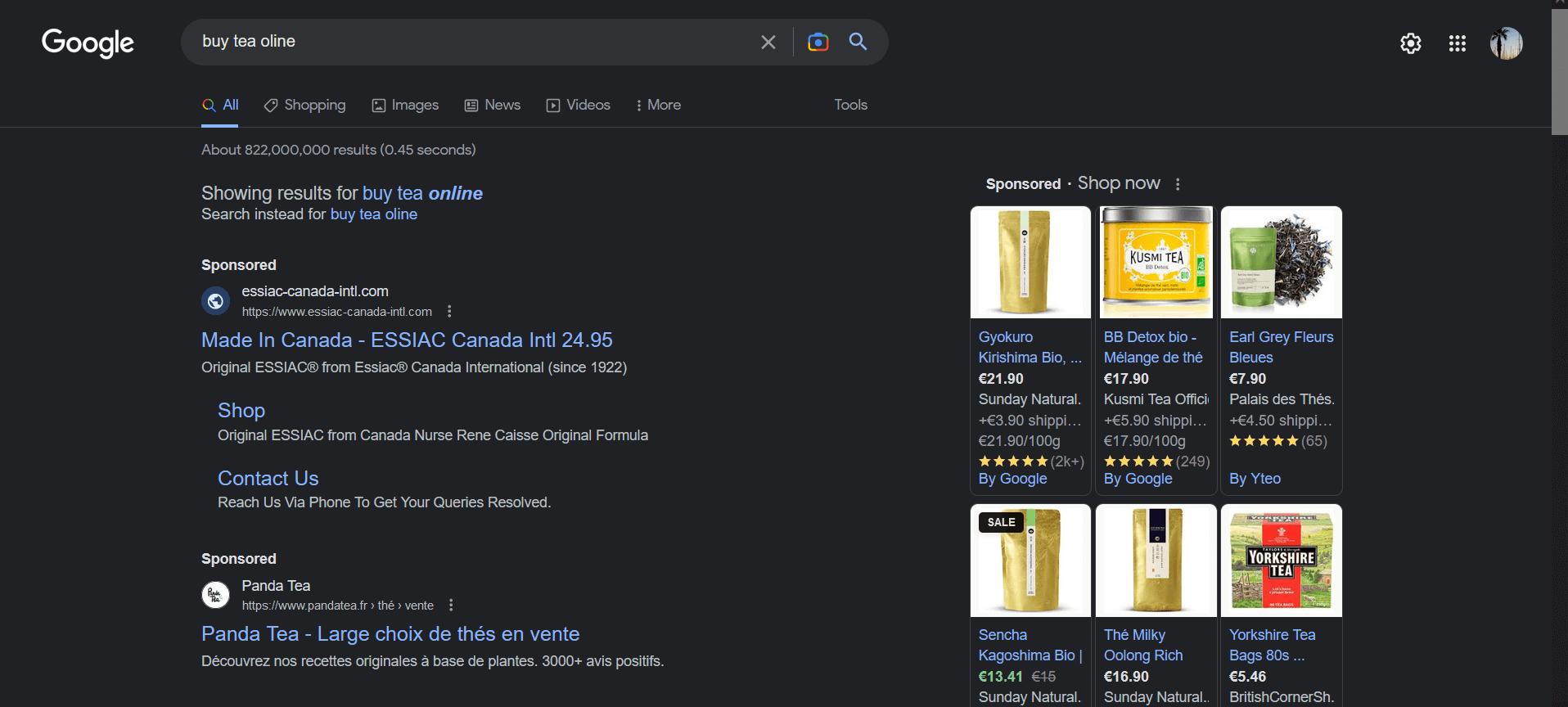Viewport: 1568px width, 707px height.
Task: Switch to the Shopping tab
Action: [304, 105]
